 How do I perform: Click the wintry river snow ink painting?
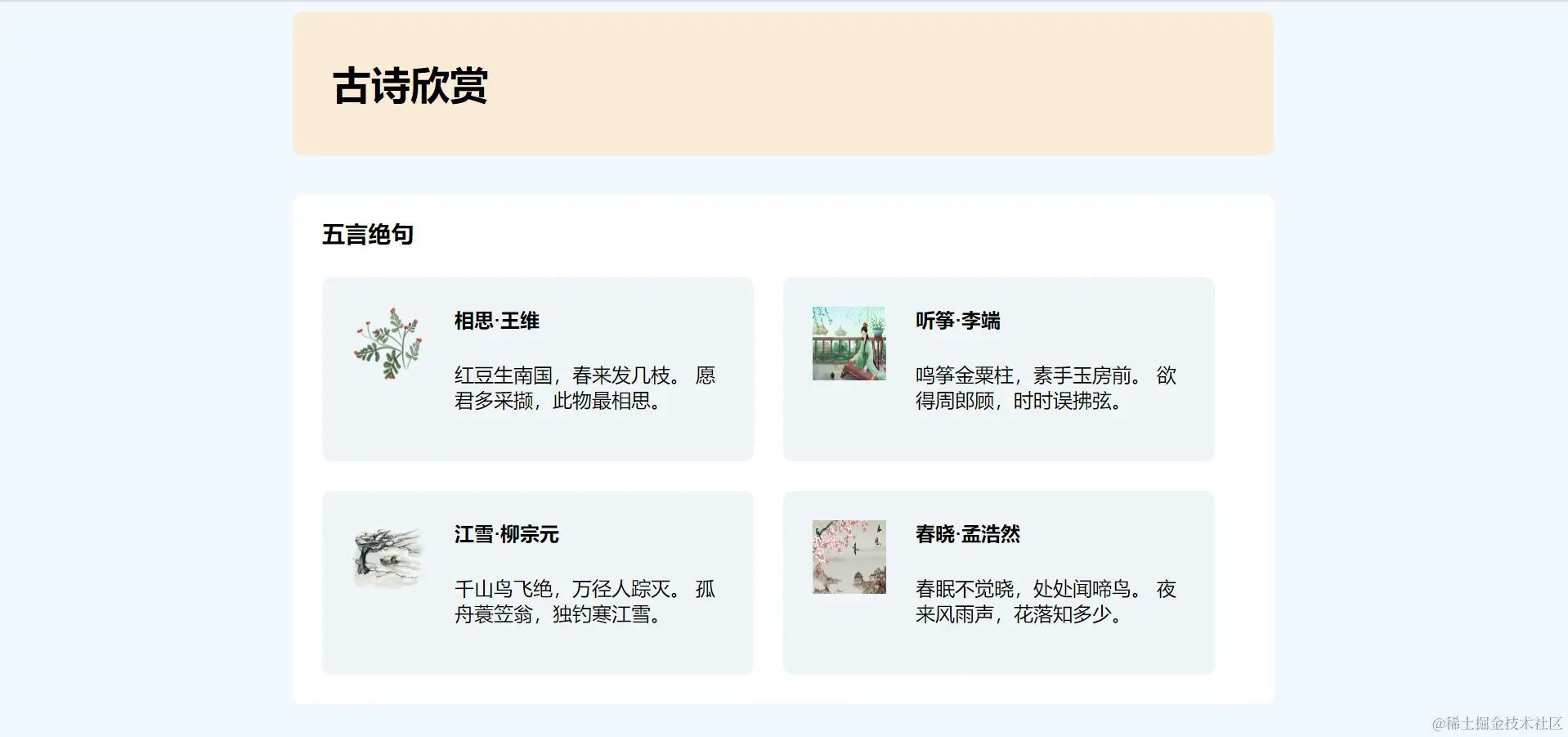coord(386,557)
